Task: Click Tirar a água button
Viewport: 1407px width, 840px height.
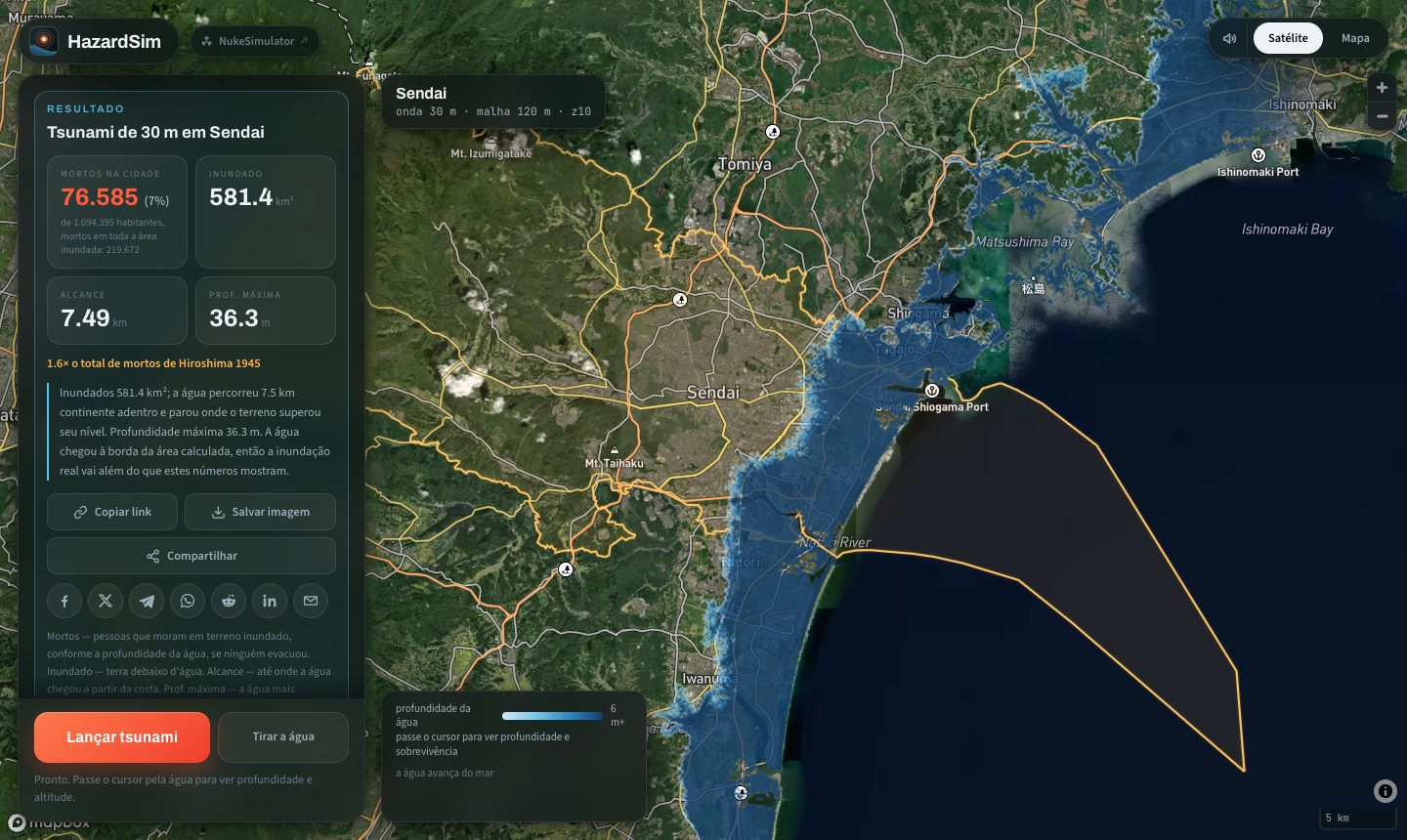Action: 283,737
